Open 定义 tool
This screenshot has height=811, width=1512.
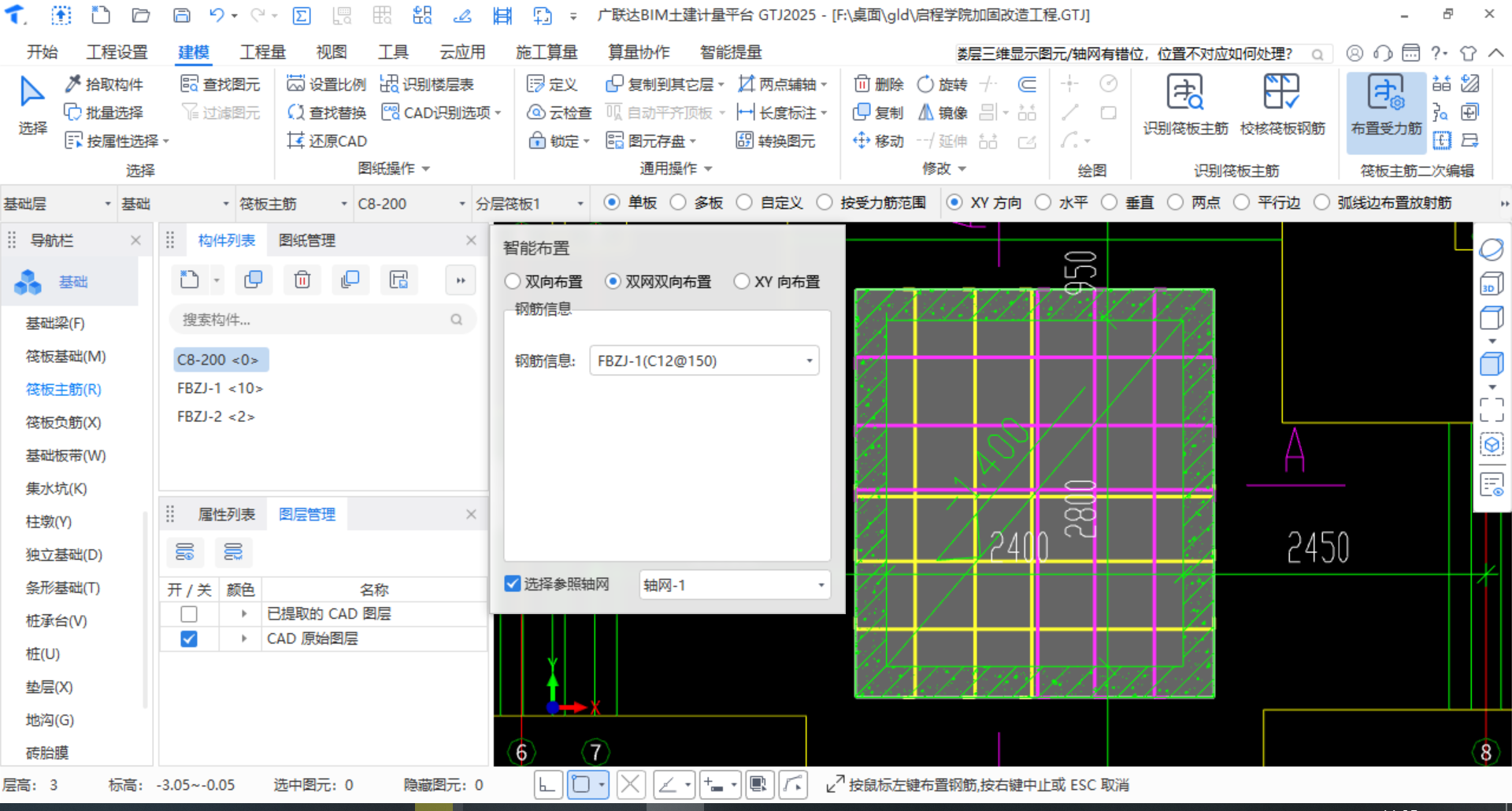click(552, 84)
